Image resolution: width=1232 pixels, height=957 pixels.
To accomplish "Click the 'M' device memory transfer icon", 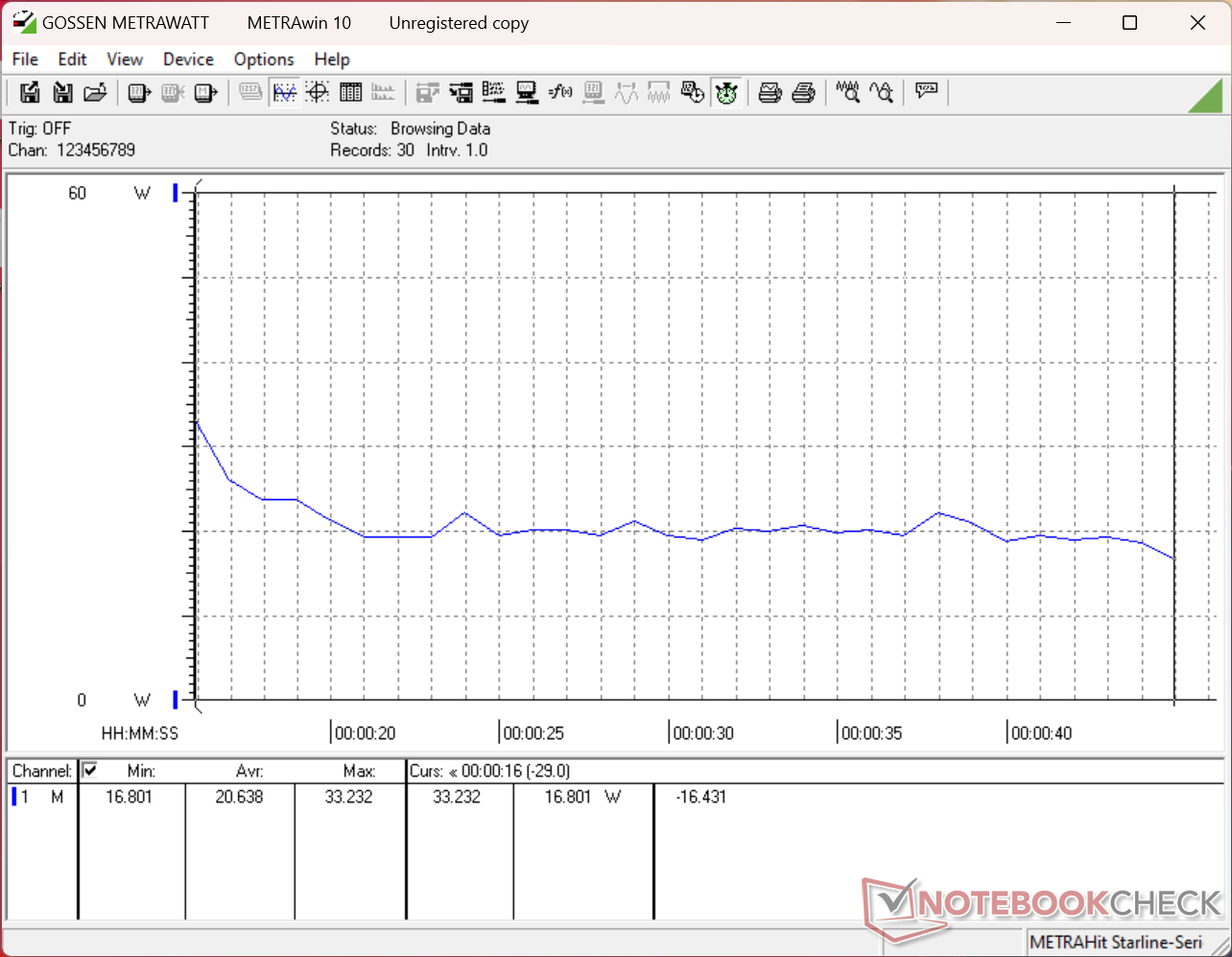I will (205, 92).
